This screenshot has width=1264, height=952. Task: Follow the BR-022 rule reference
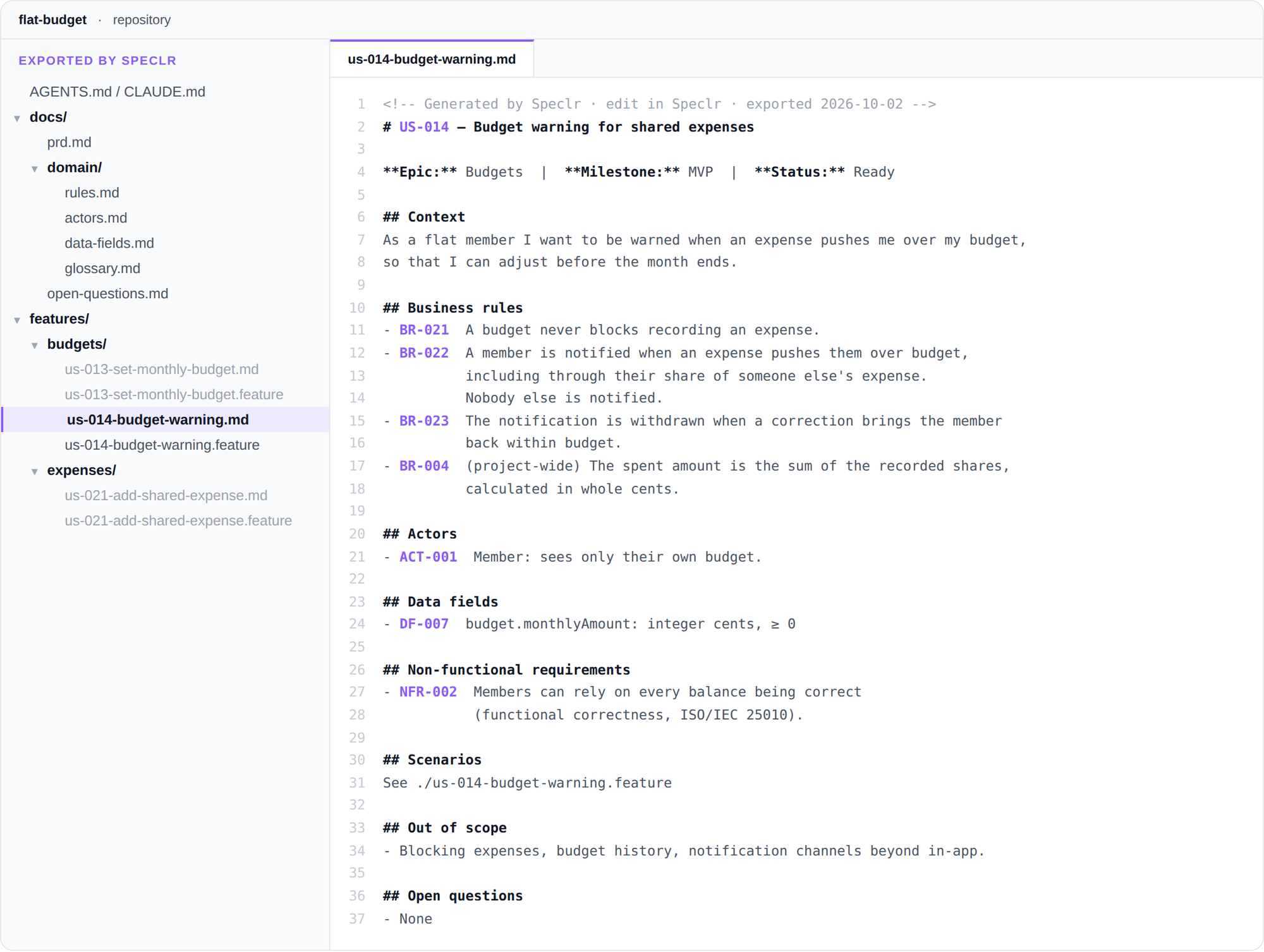pos(424,353)
